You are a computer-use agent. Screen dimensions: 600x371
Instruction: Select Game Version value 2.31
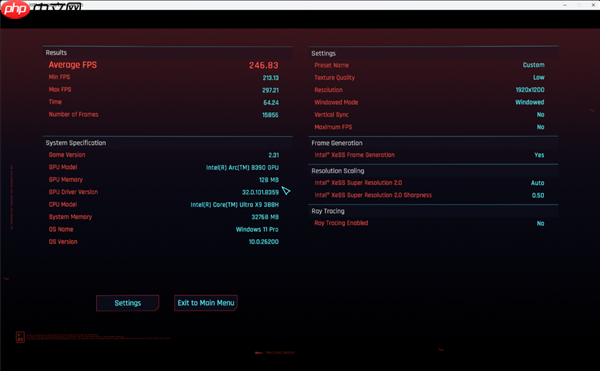coord(274,155)
